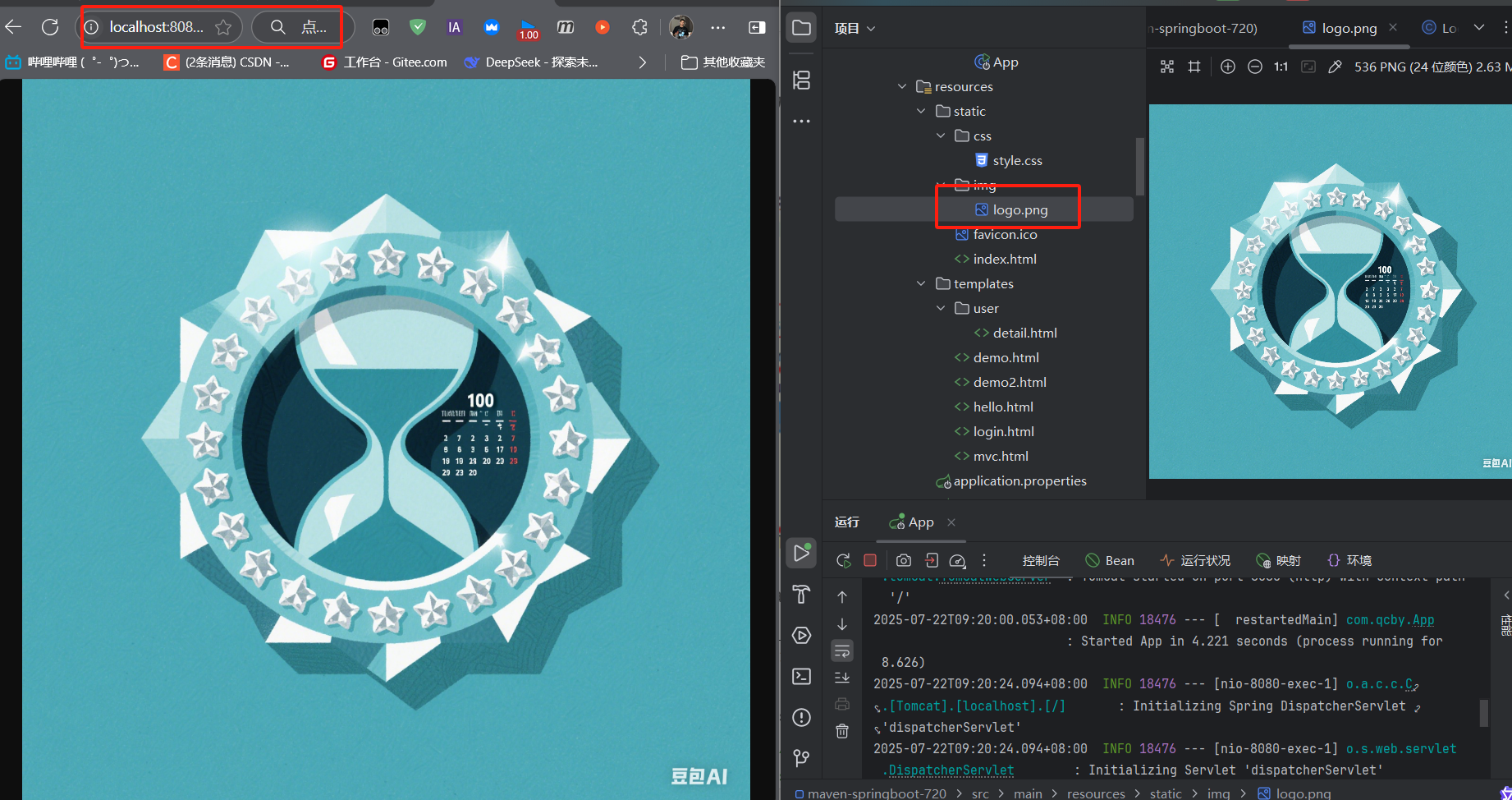Toggle image grid display
The width and height of the screenshot is (1512, 800).
tap(1194, 67)
